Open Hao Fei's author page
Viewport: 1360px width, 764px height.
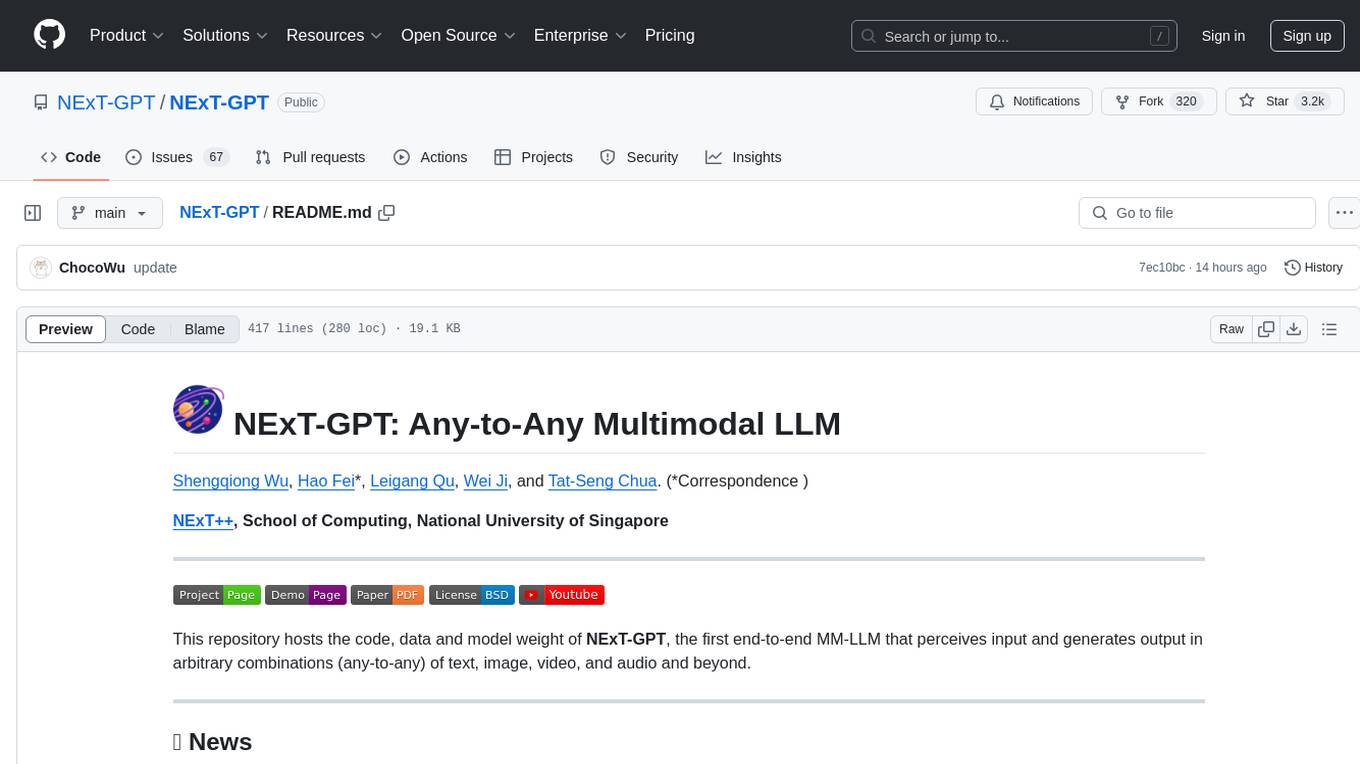point(326,481)
